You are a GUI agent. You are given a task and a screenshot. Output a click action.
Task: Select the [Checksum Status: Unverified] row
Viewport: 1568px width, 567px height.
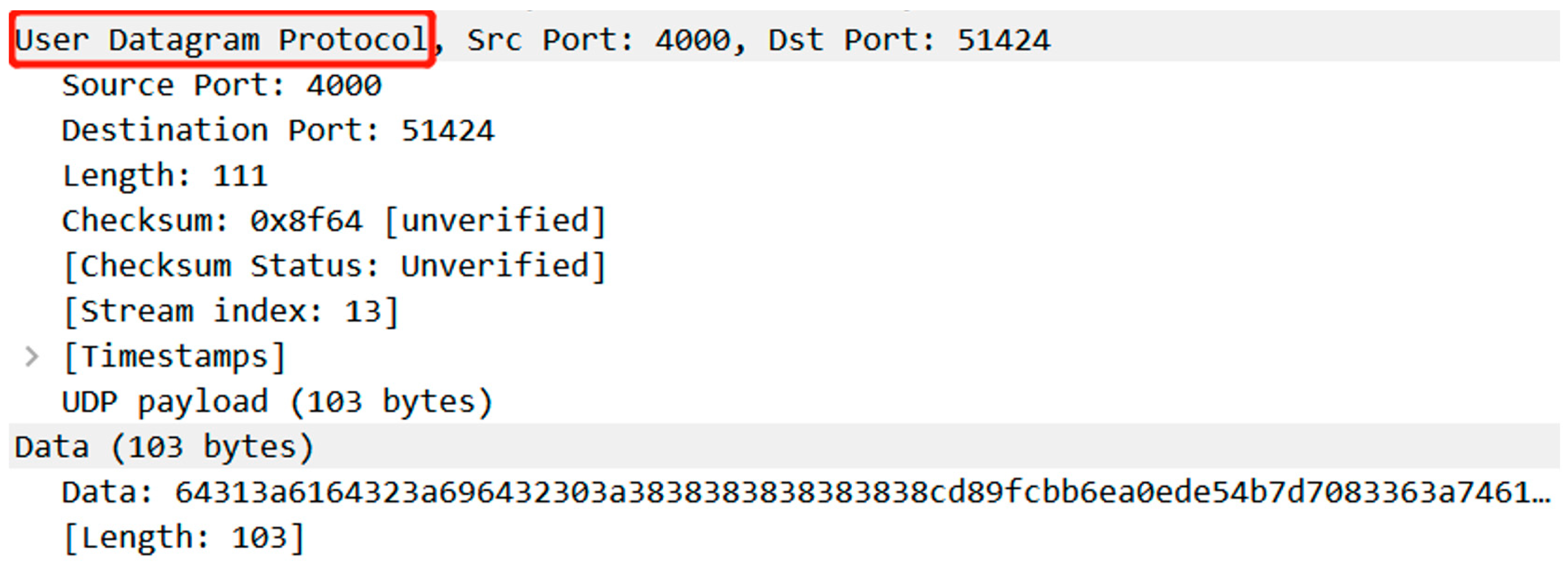334,266
